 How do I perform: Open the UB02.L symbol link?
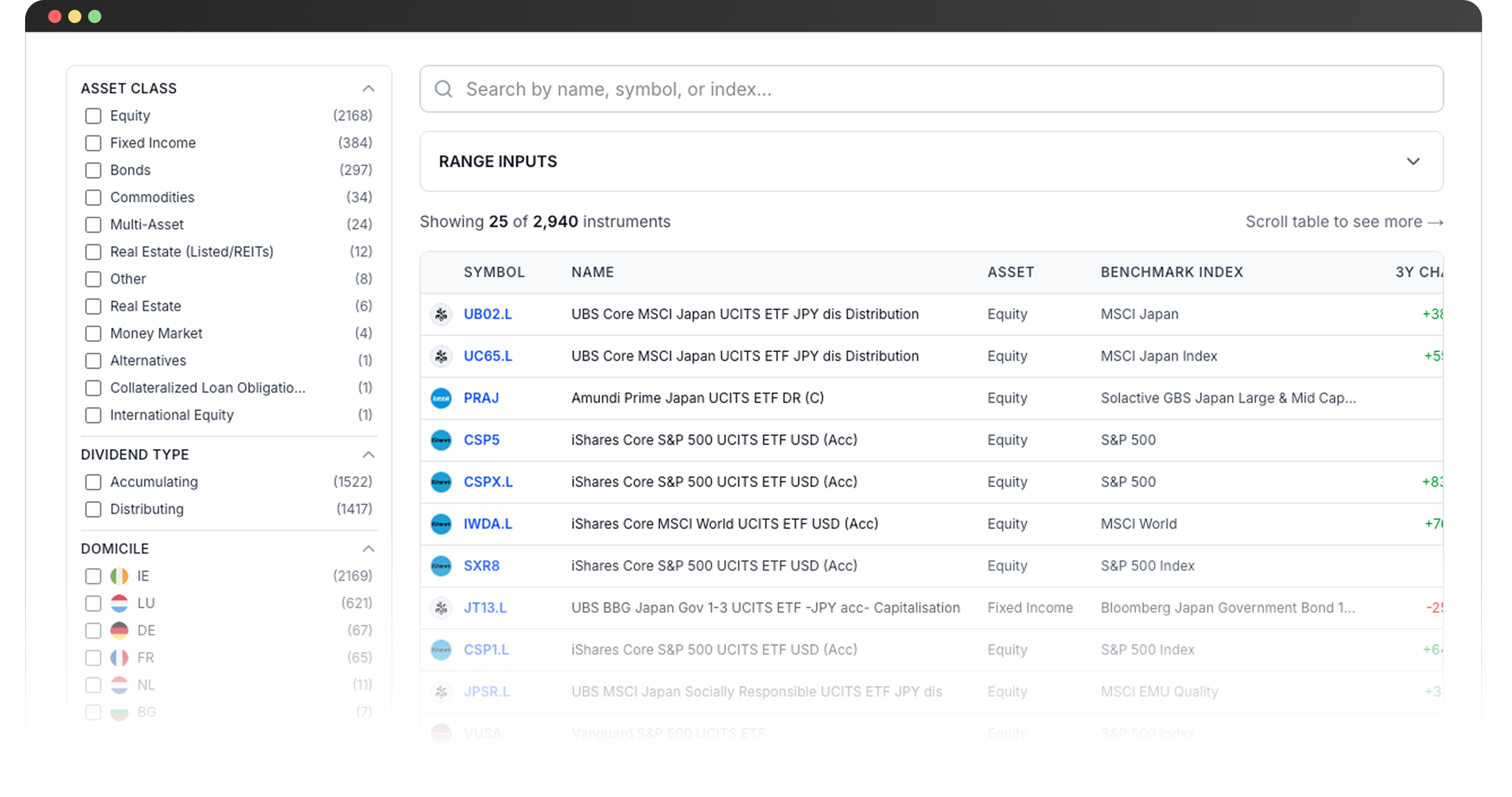click(x=488, y=314)
